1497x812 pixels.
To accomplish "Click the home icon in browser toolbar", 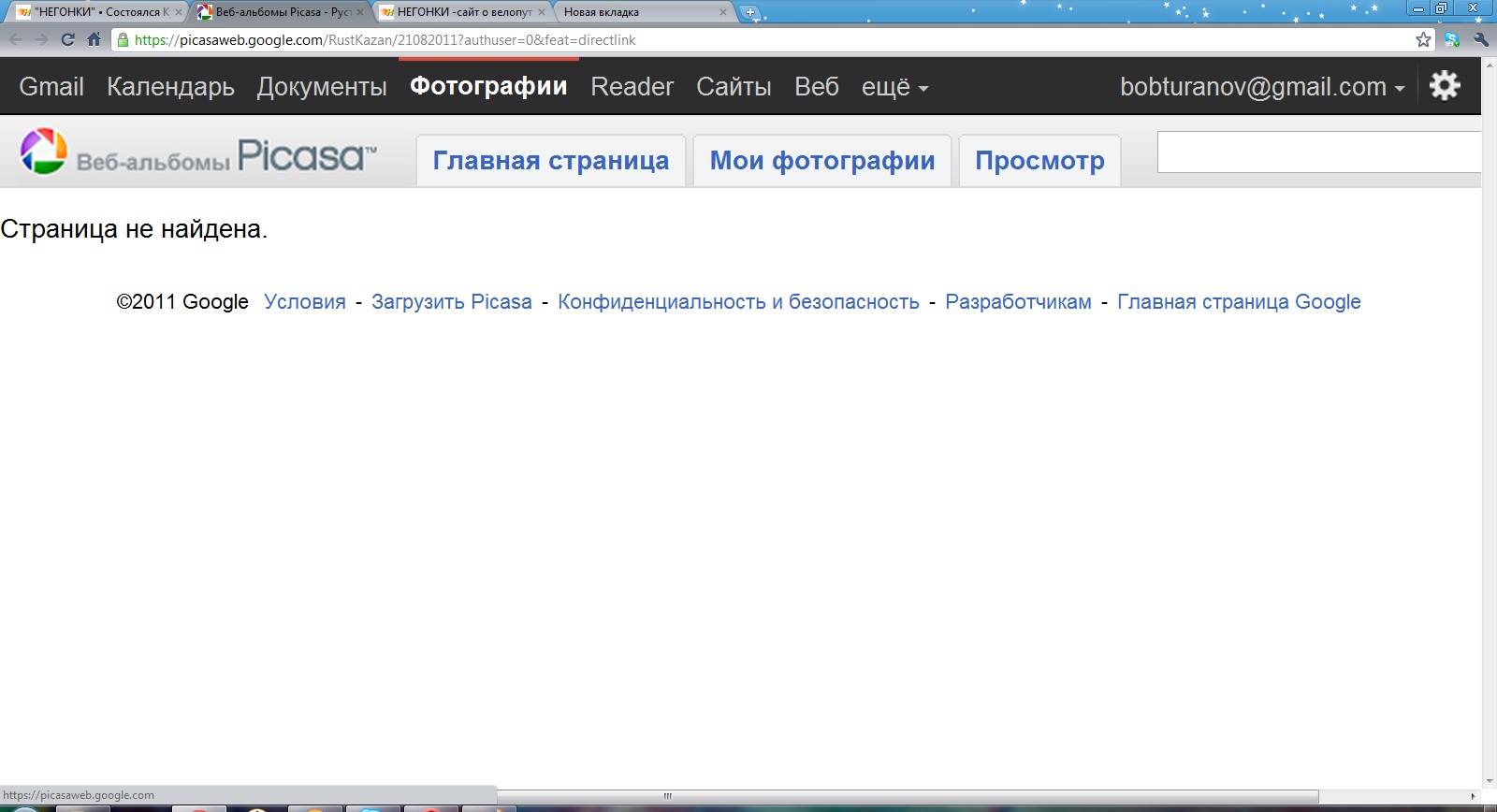I will click(94, 39).
